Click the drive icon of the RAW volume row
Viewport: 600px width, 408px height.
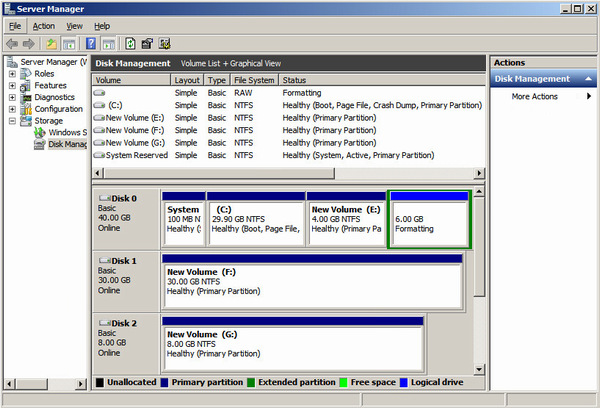(99, 93)
